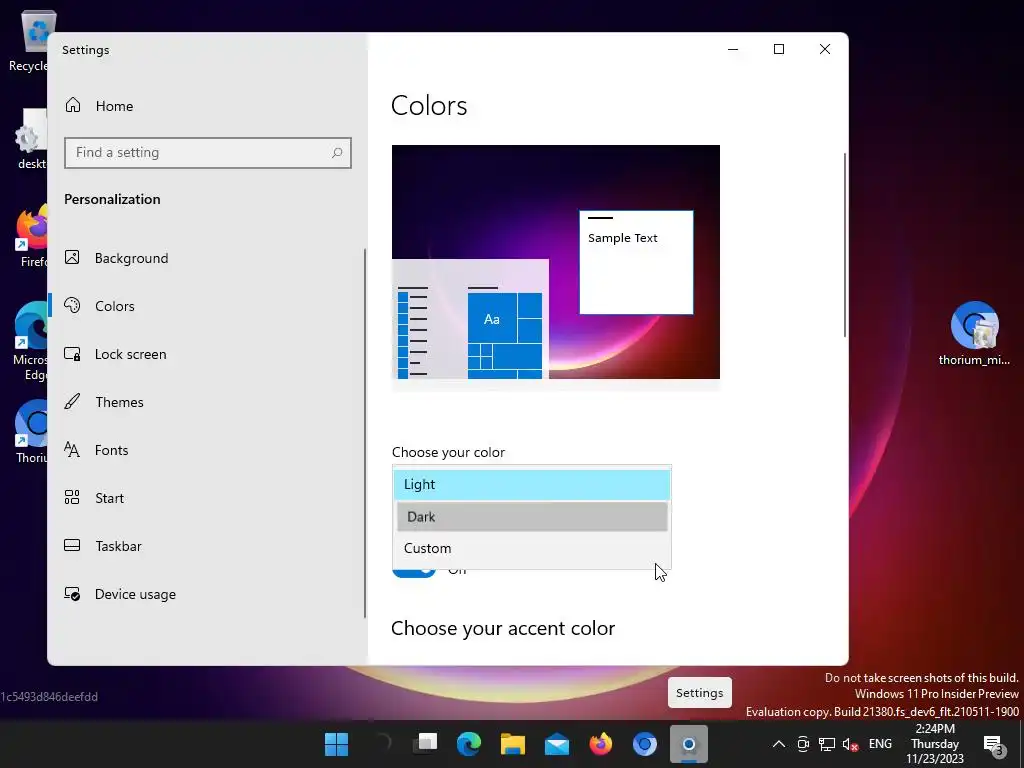Open Task View from taskbar
The height and width of the screenshot is (768, 1024).
pyautogui.click(x=425, y=744)
